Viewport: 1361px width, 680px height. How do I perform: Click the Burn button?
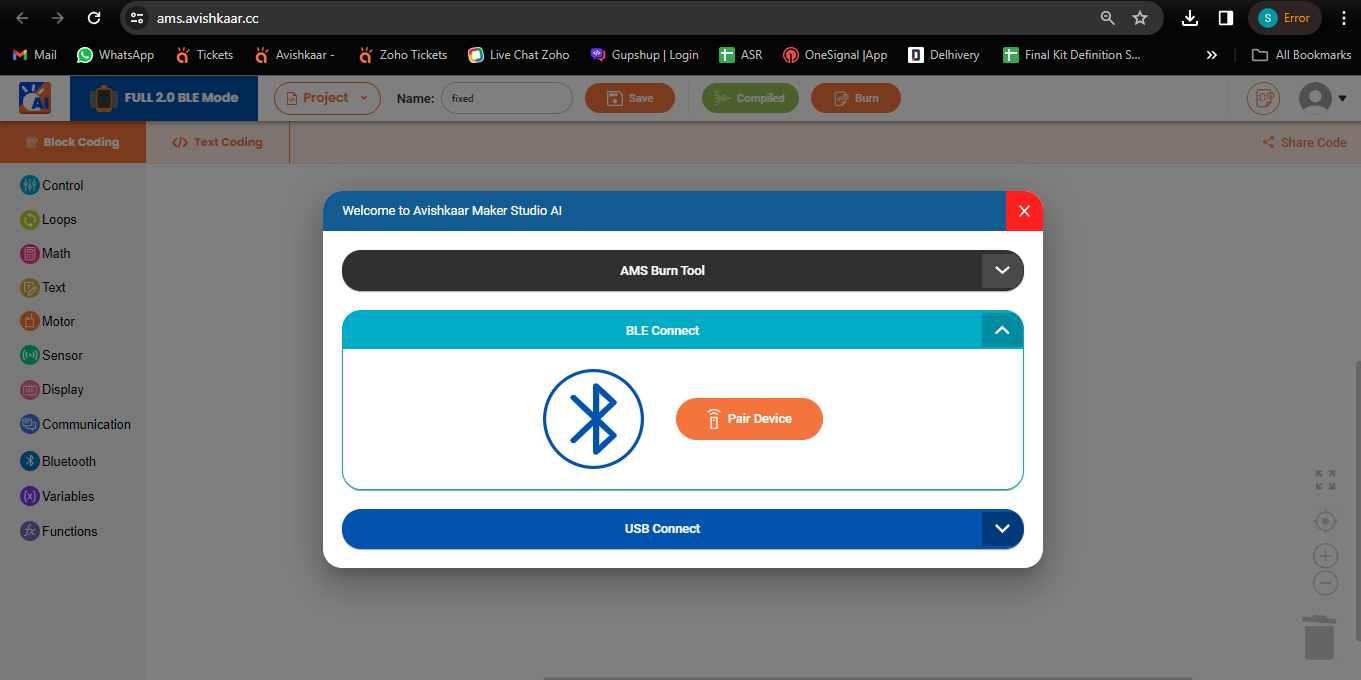856,98
